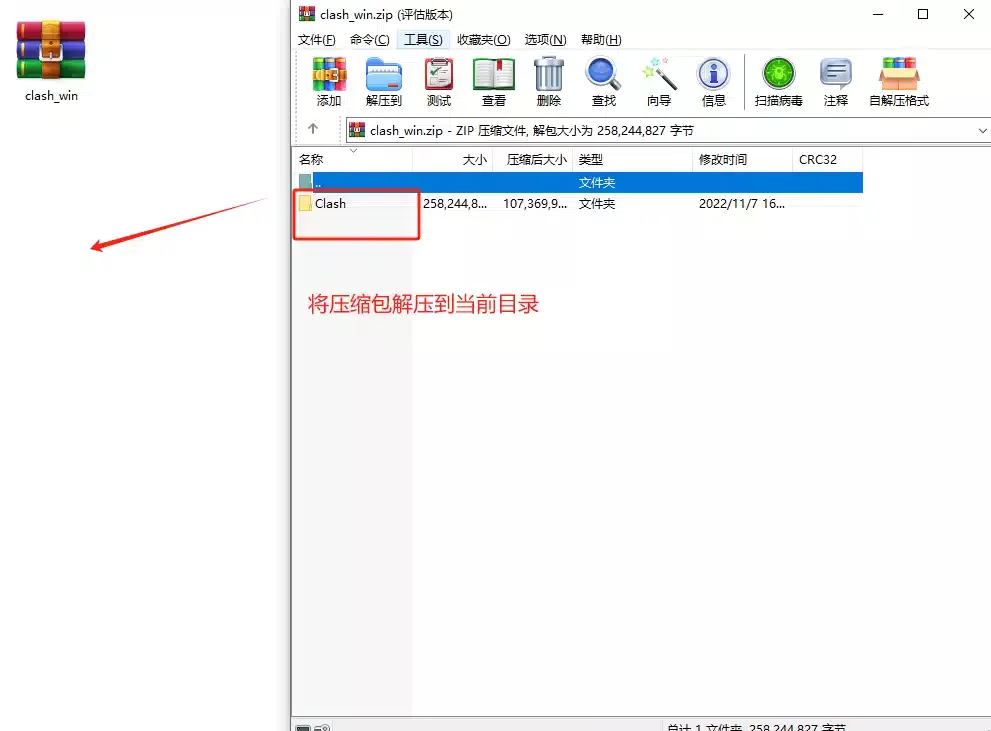991x731 pixels.
Task: Launch the Wizard (向导) wand icon
Action: click(x=658, y=82)
